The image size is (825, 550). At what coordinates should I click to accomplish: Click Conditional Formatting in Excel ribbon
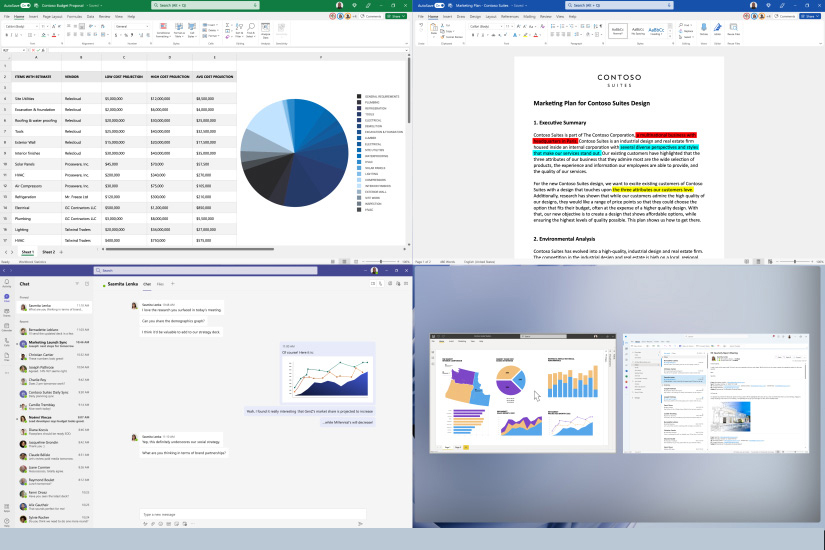click(x=163, y=29)
